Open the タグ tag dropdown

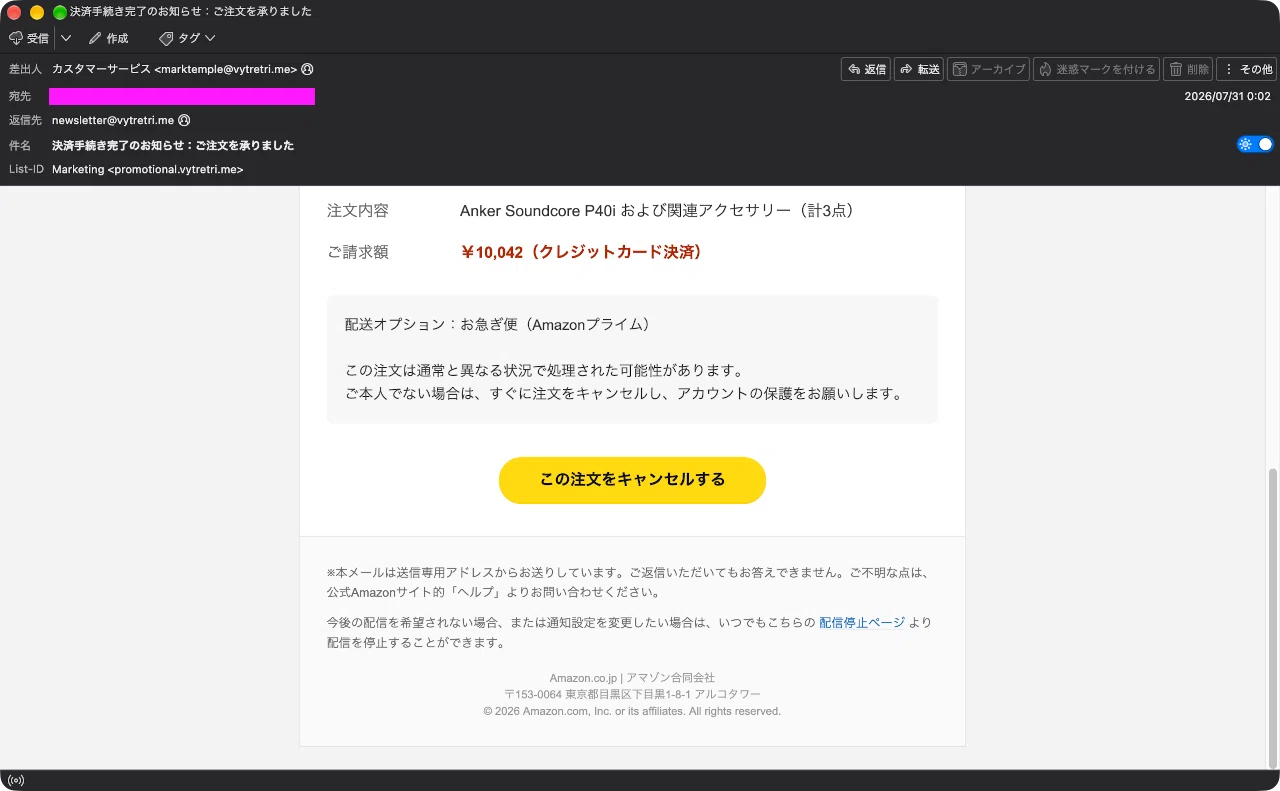click(187, 38)
